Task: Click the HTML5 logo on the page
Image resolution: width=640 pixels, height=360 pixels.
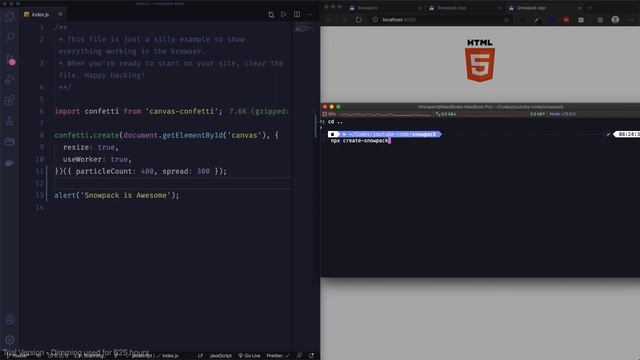Action: [480, 60]
